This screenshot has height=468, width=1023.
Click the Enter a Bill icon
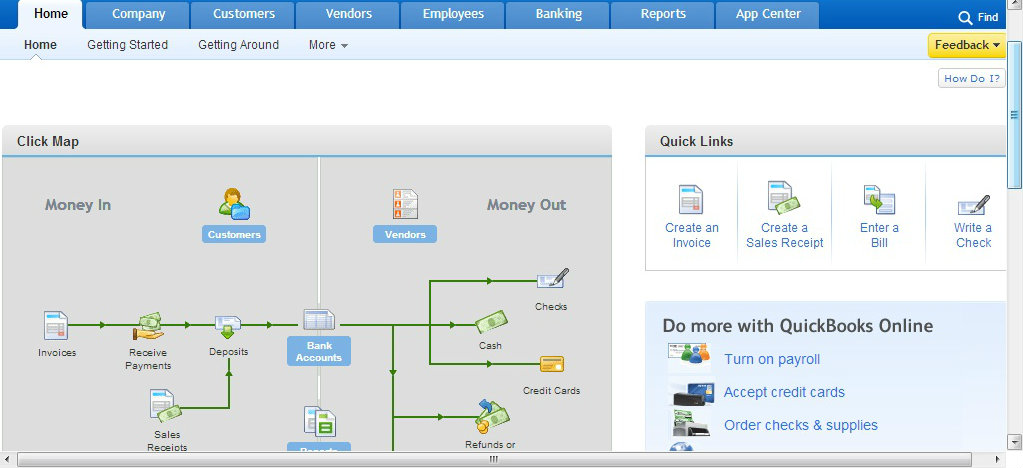tap(879, 200)
